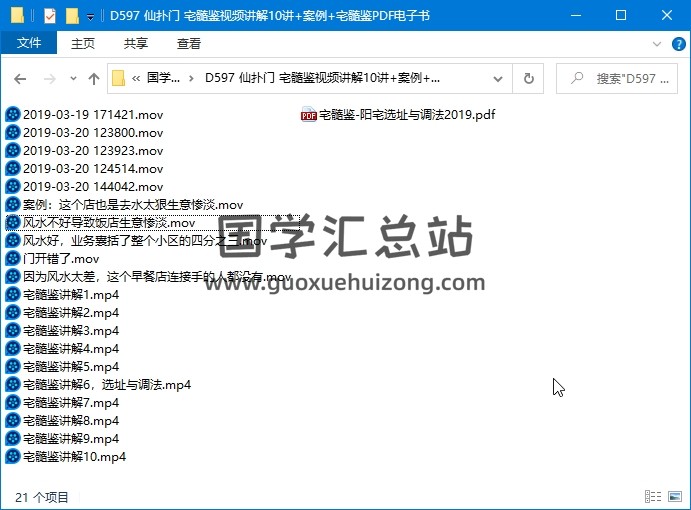The image size is (691, 510).
Task: Select the file 宅髓鉴讲解10.mp4
Action: click(73, 457)
